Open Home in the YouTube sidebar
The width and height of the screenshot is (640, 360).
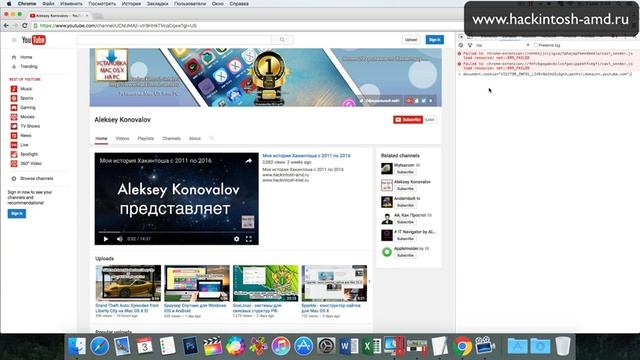click(x=26, y=57)
